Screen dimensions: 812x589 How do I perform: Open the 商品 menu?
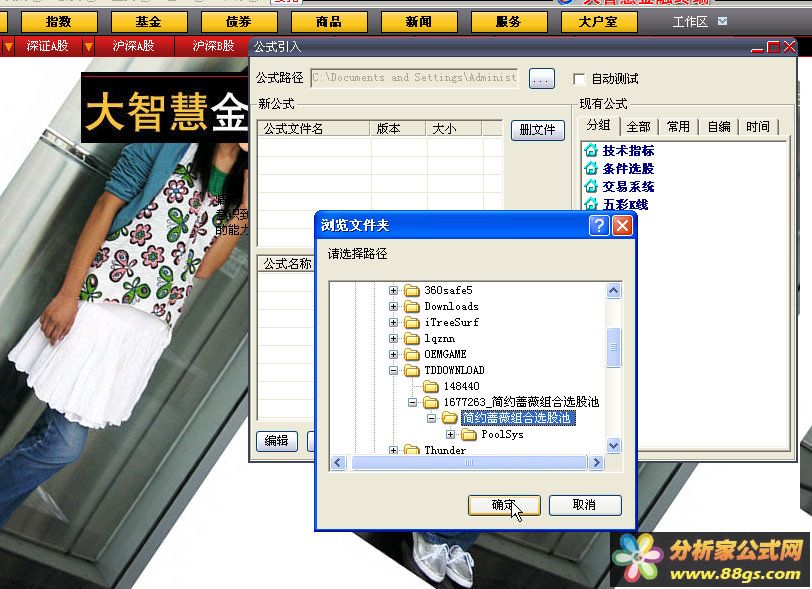pos(329,22)
